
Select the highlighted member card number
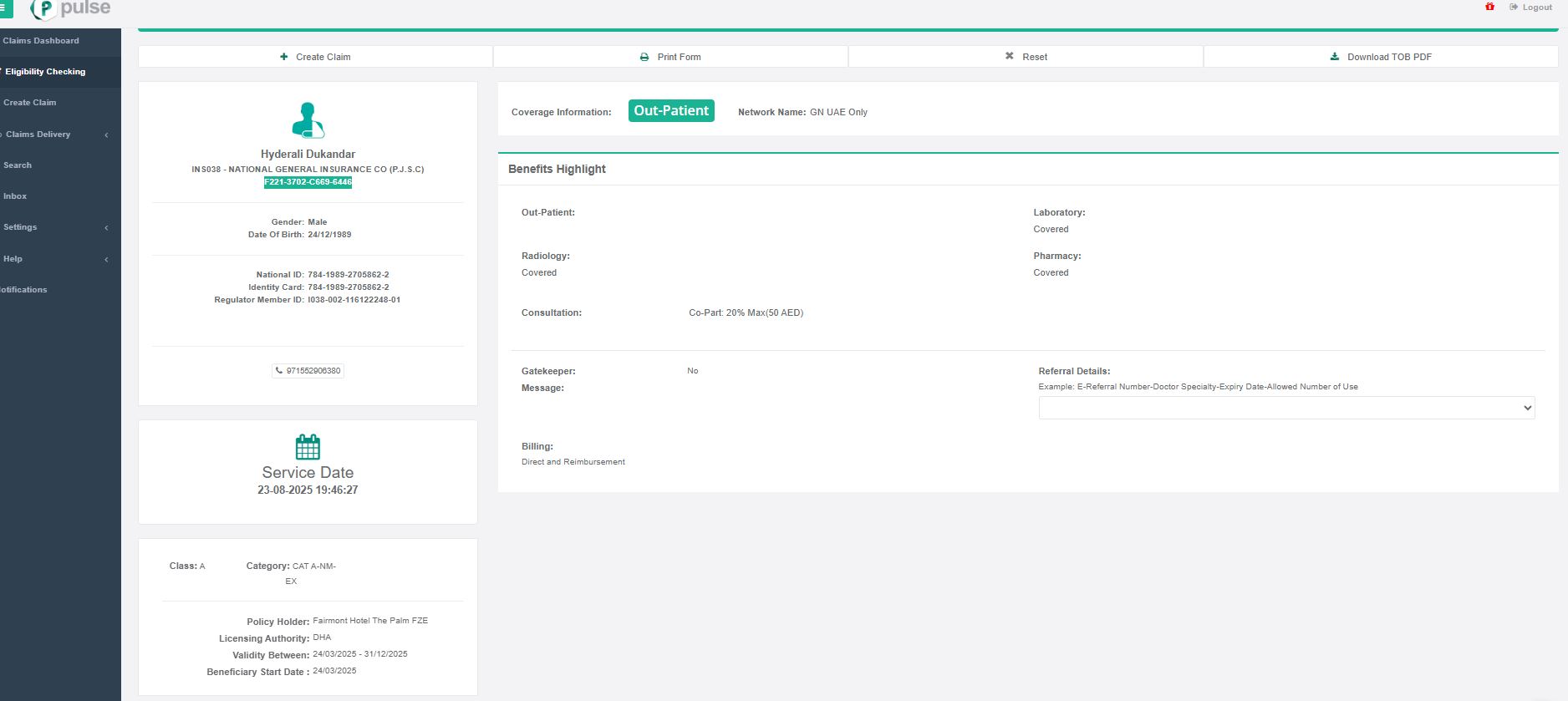click(308, 182)
